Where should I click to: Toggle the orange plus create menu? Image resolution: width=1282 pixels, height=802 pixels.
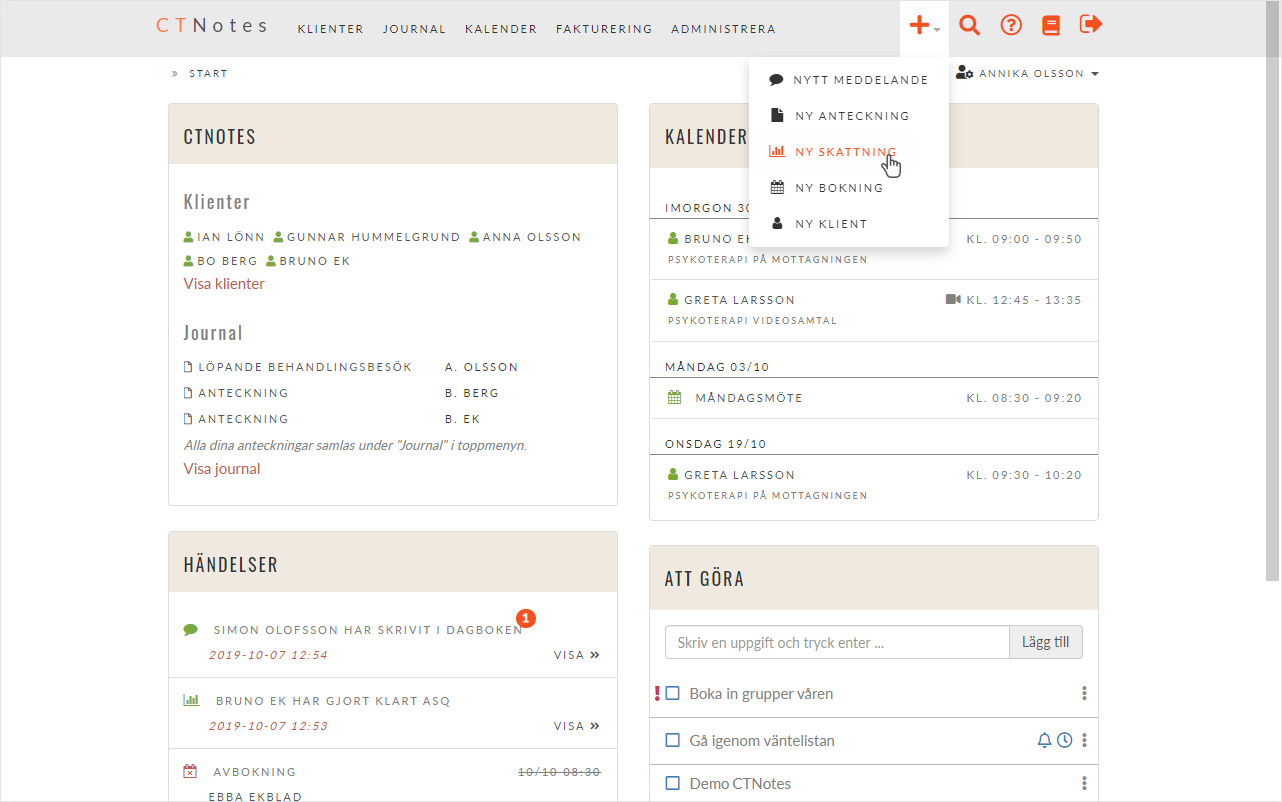(x=924, y=27)
